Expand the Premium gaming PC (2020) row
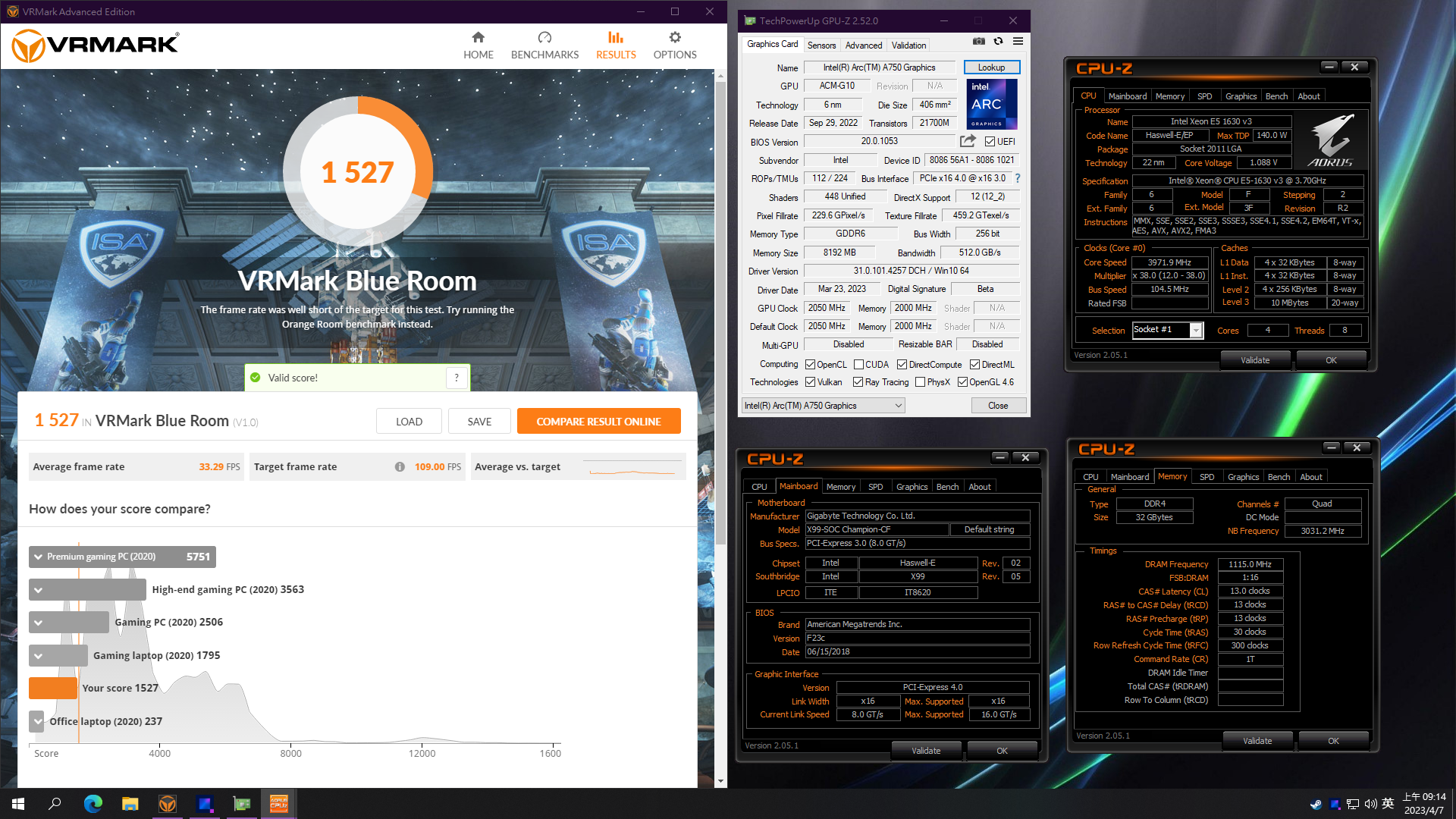 point(38,557)
